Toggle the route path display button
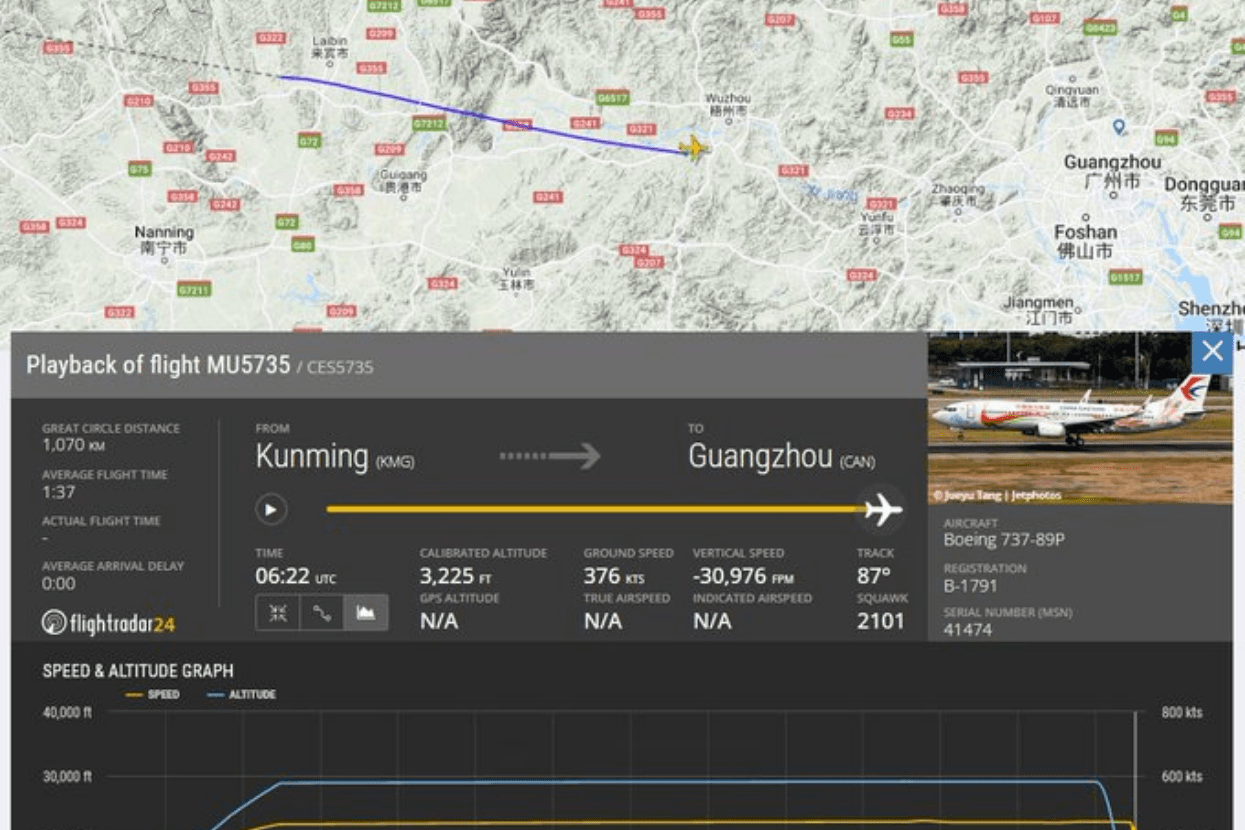 (322, 613)
